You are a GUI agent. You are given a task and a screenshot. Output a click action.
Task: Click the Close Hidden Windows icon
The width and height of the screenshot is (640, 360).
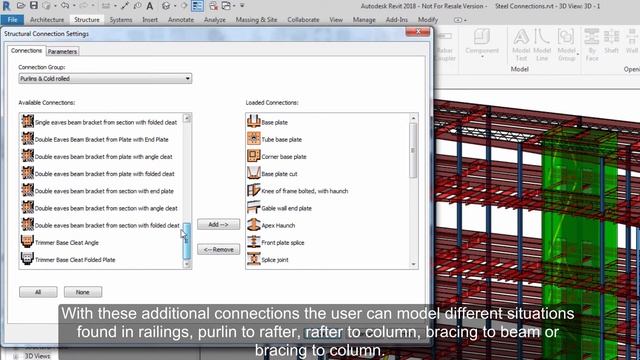pos(213,6)
